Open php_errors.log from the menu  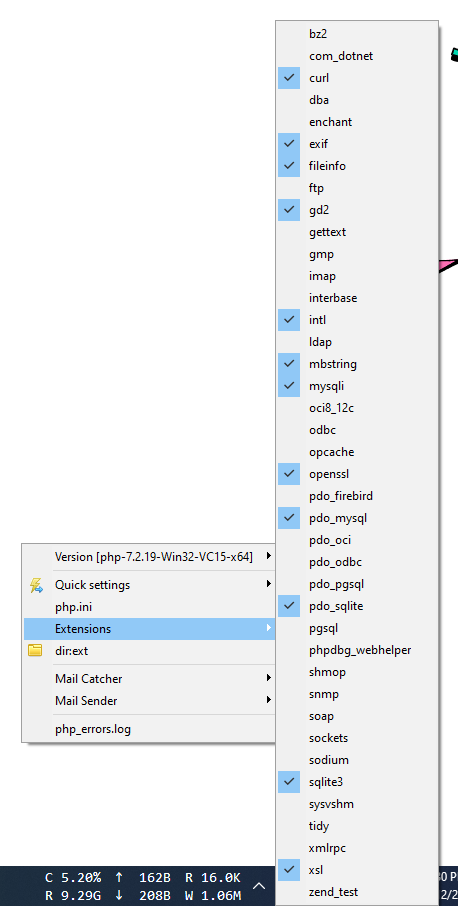pyautogui.click(x=149, y=729)
